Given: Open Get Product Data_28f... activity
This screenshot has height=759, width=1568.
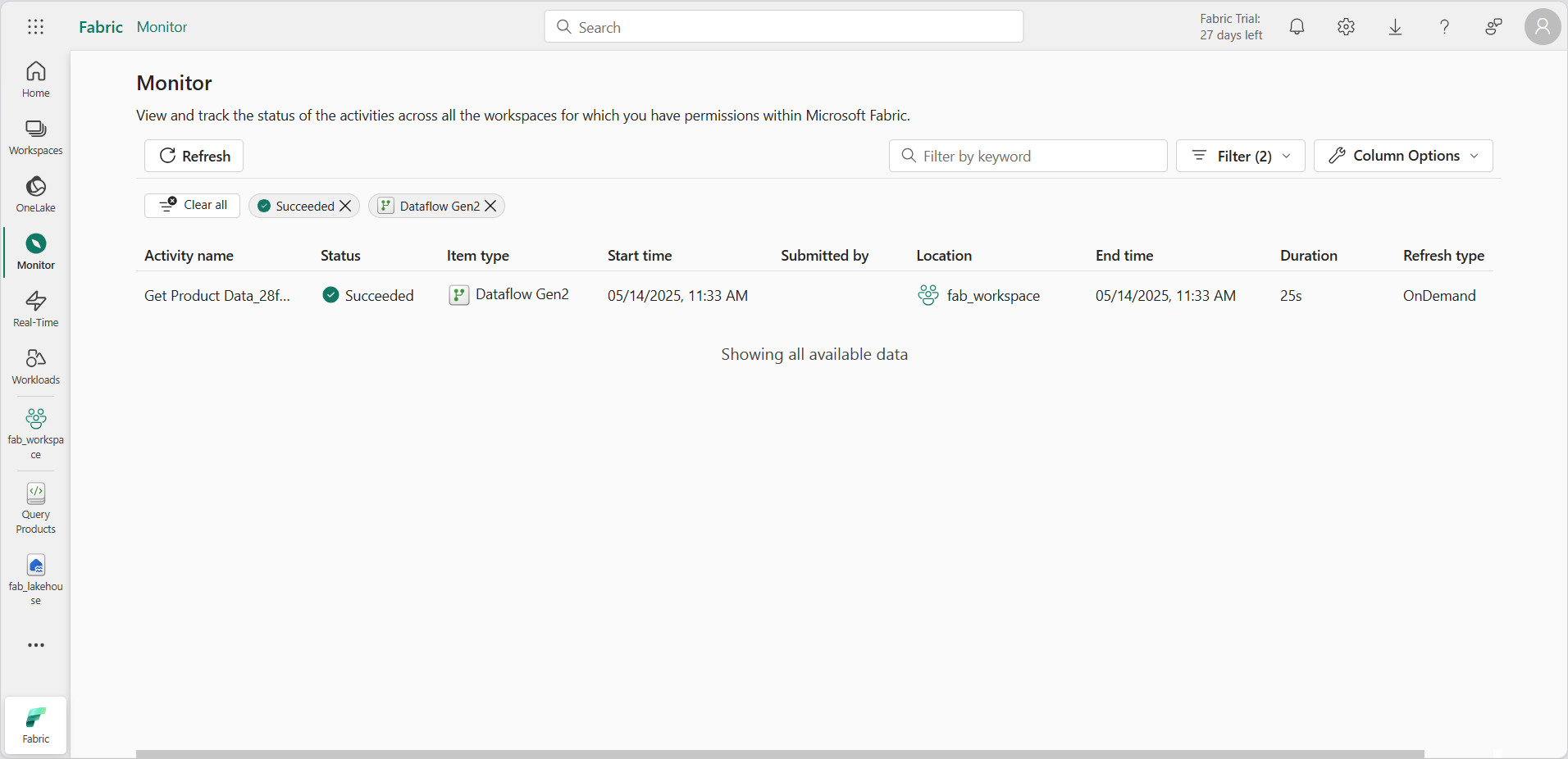Looking at the screenshot, I should (x=217, y=296).
